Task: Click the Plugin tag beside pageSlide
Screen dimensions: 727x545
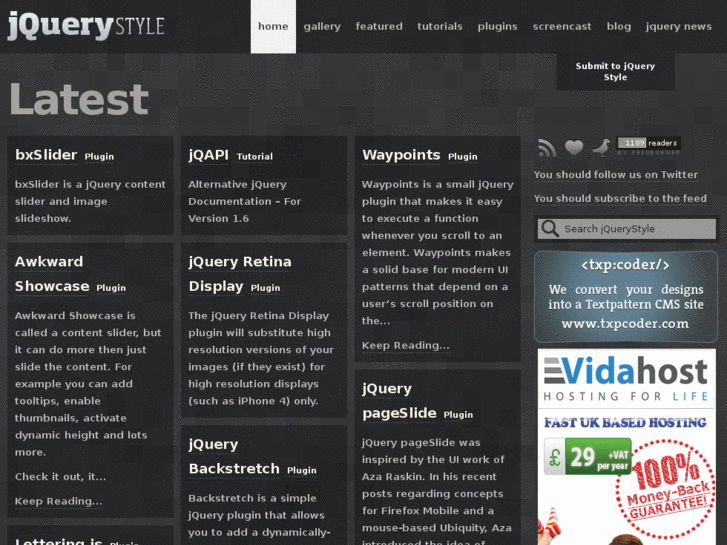Action: pyautogui.click(x=458, y=415)
